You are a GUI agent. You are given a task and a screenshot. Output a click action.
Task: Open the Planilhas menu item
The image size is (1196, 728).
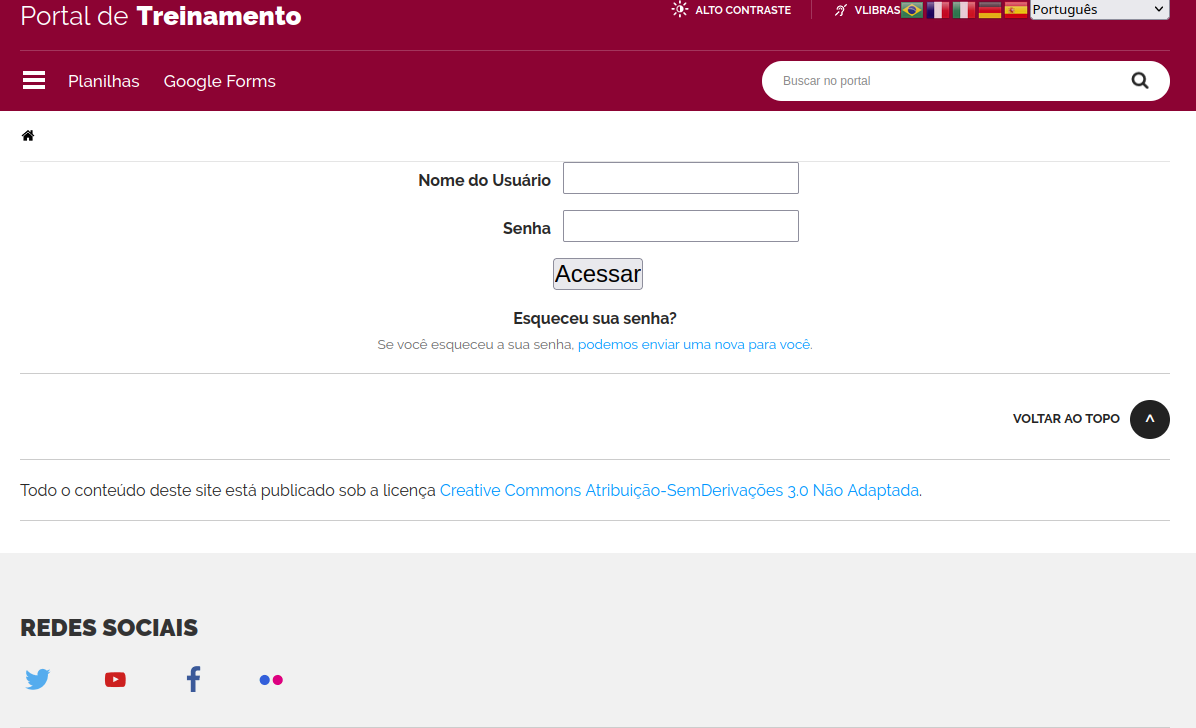point(104,81)
